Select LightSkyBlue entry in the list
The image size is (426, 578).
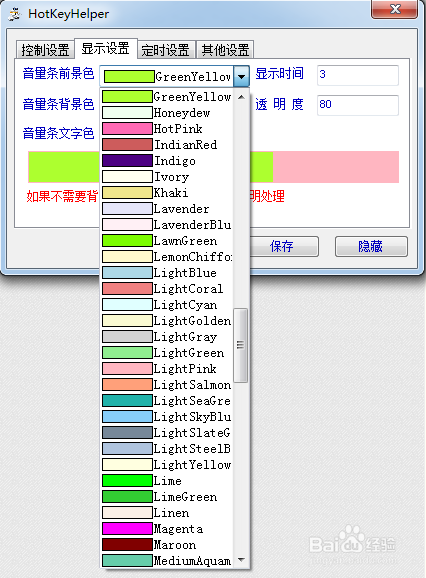pyautogui.click(x=167, y=417)
